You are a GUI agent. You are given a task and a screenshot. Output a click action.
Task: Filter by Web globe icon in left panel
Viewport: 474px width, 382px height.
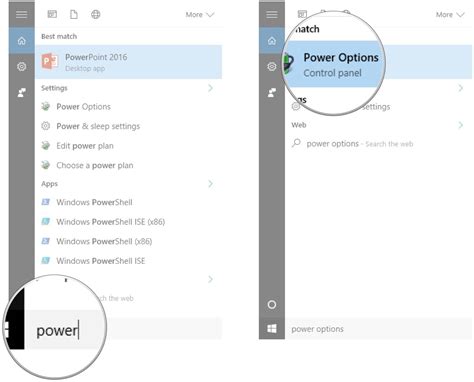point(96,14)
